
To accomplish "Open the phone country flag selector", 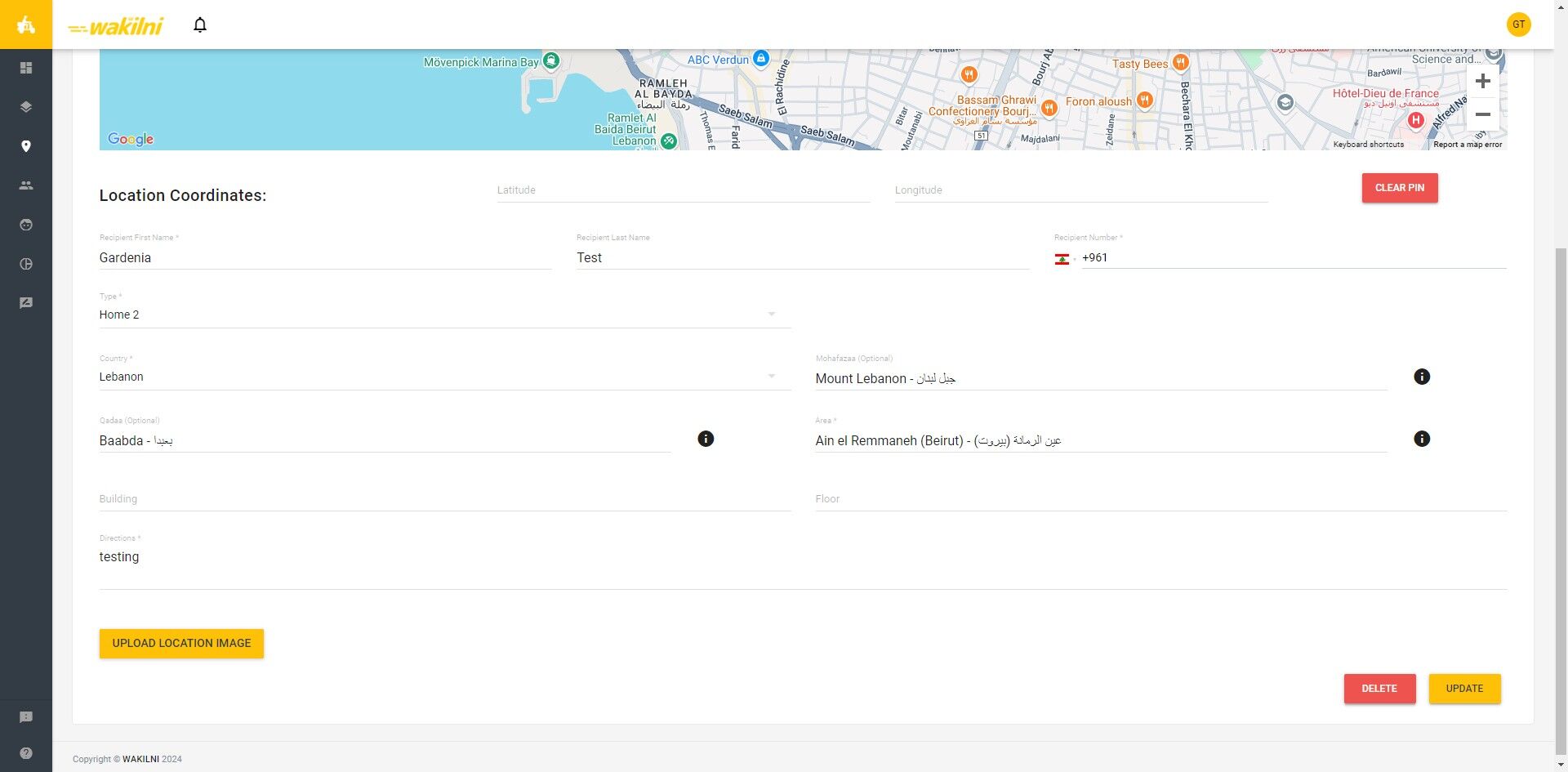I will (1065, 259).
